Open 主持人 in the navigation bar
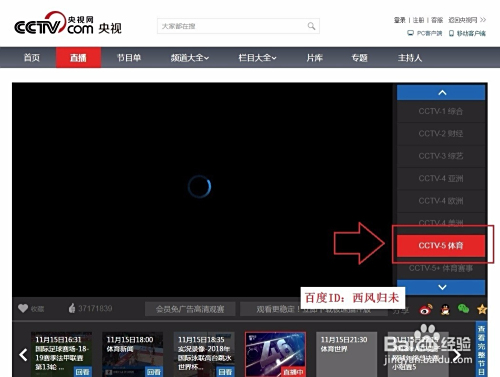The width and height of the screenshot is (500, 377). tap(410, 58)
